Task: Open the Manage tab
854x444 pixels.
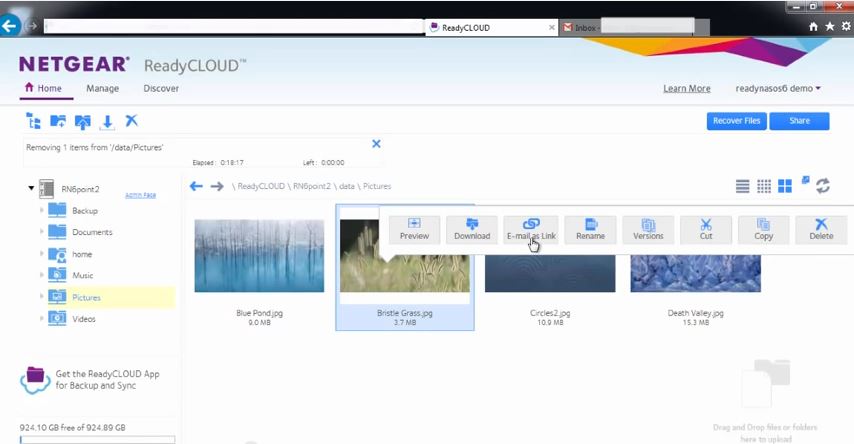Action: [102, 88]
